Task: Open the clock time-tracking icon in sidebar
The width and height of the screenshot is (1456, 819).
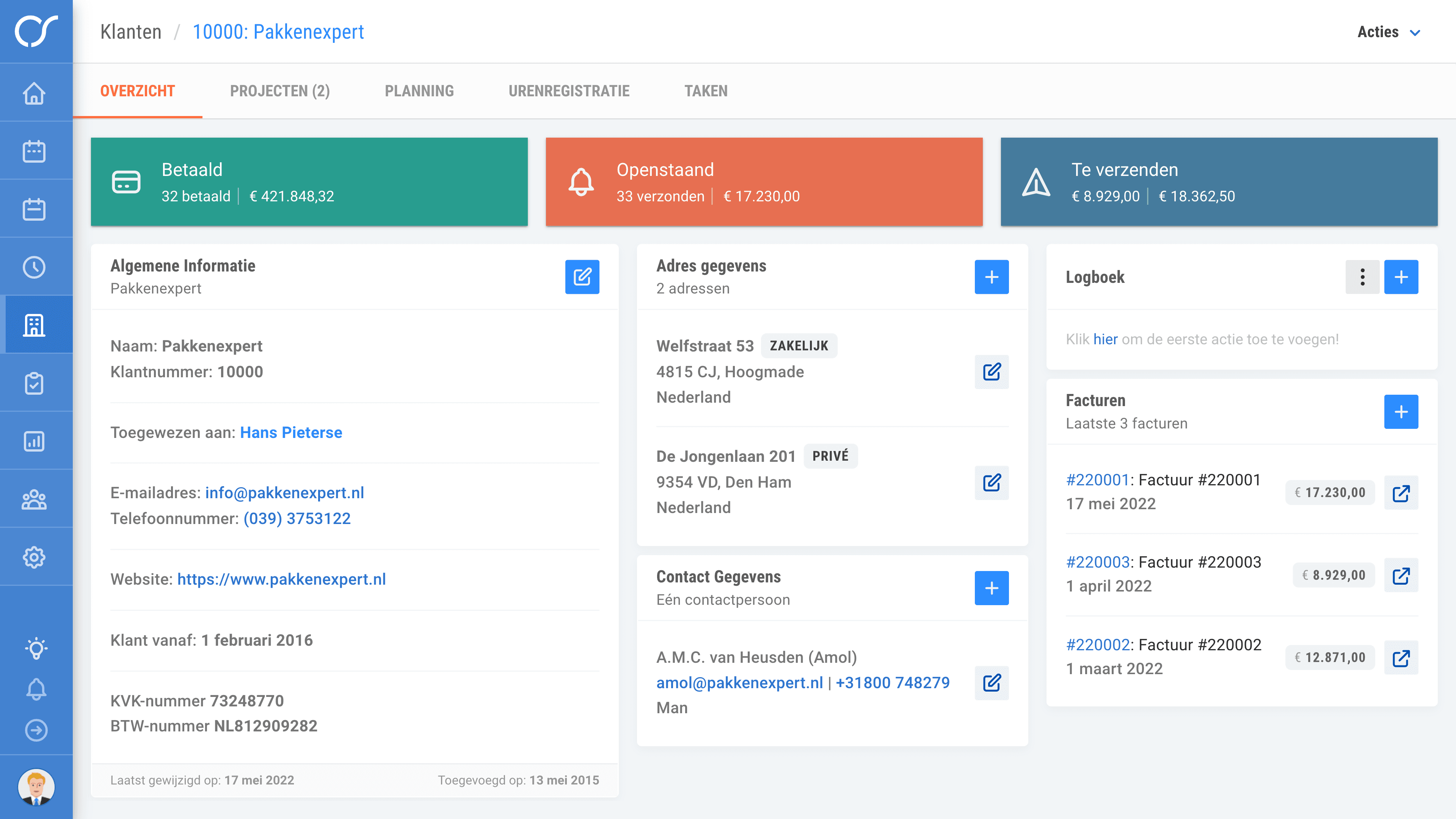Action: click(35, 266)
